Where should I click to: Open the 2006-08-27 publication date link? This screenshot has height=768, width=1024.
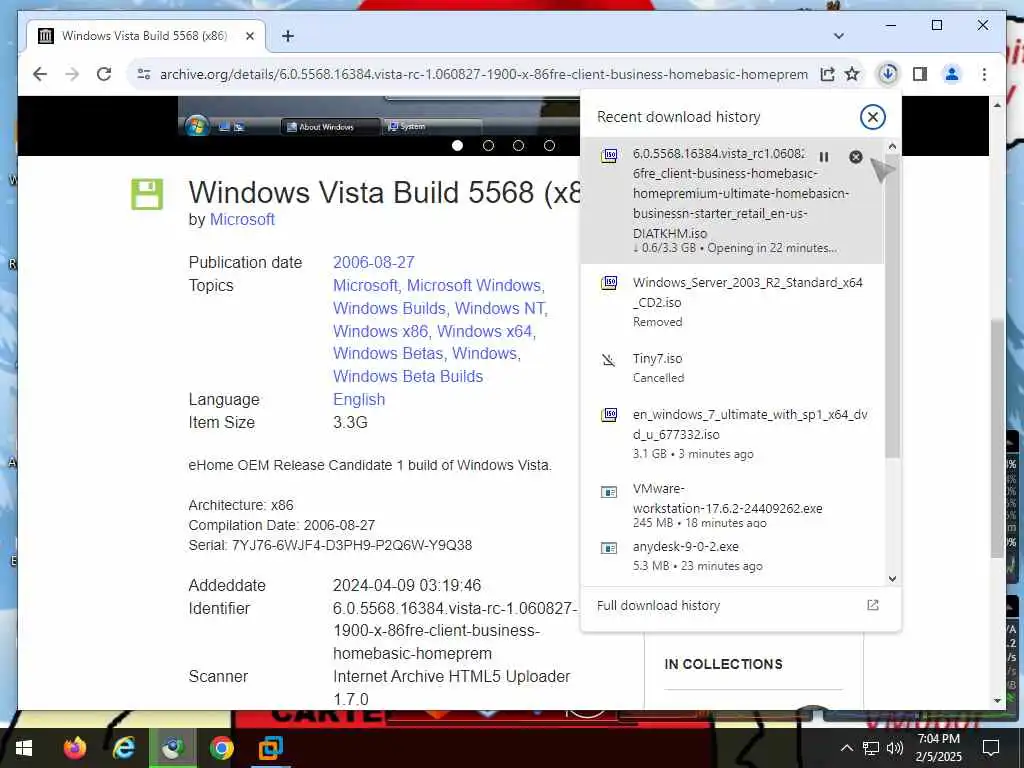[374, 263]
